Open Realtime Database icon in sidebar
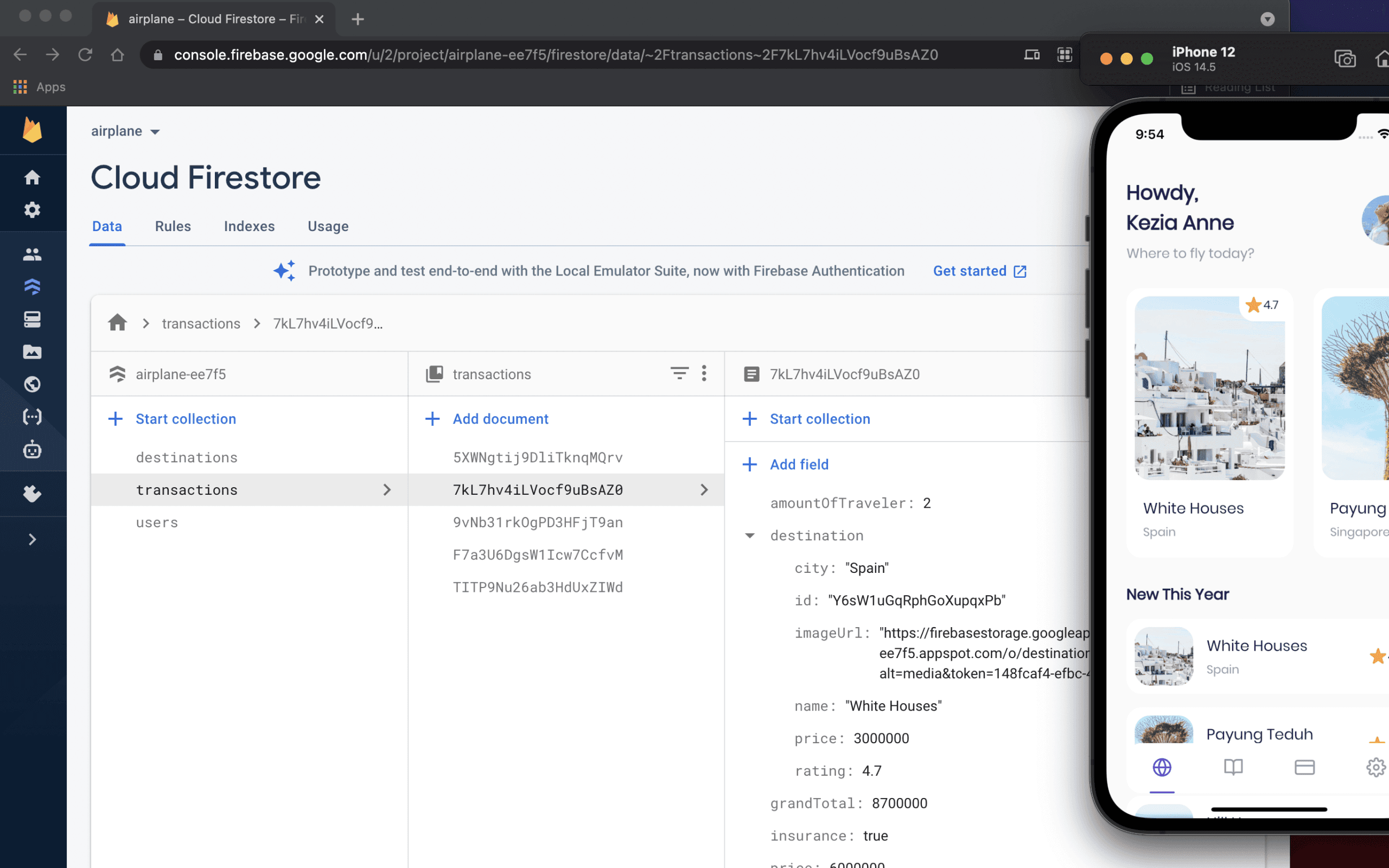 [x=32, y=319]
